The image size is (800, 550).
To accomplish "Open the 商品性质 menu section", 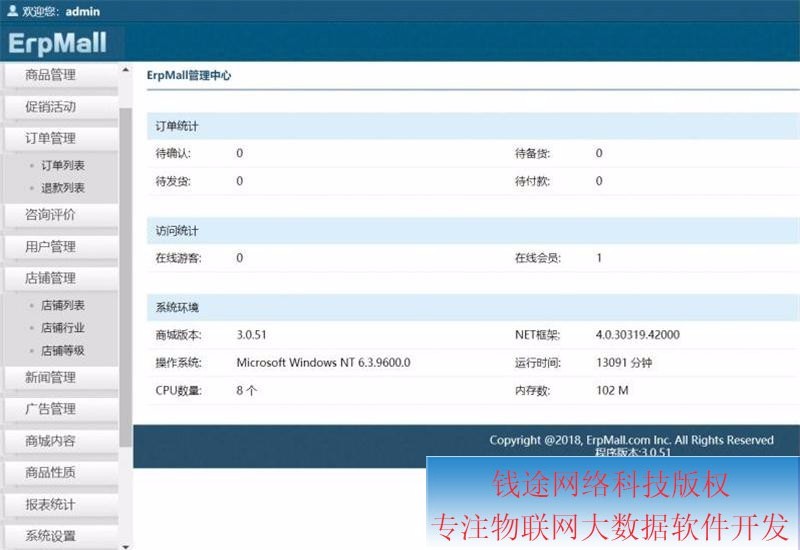I will coord(61,473).
